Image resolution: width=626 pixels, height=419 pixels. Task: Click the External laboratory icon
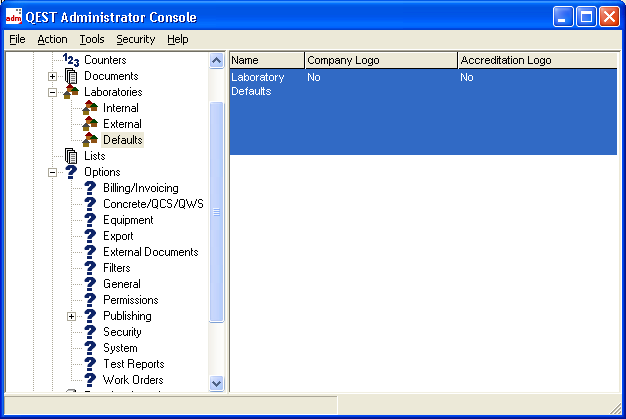click(x=90, y=124)
